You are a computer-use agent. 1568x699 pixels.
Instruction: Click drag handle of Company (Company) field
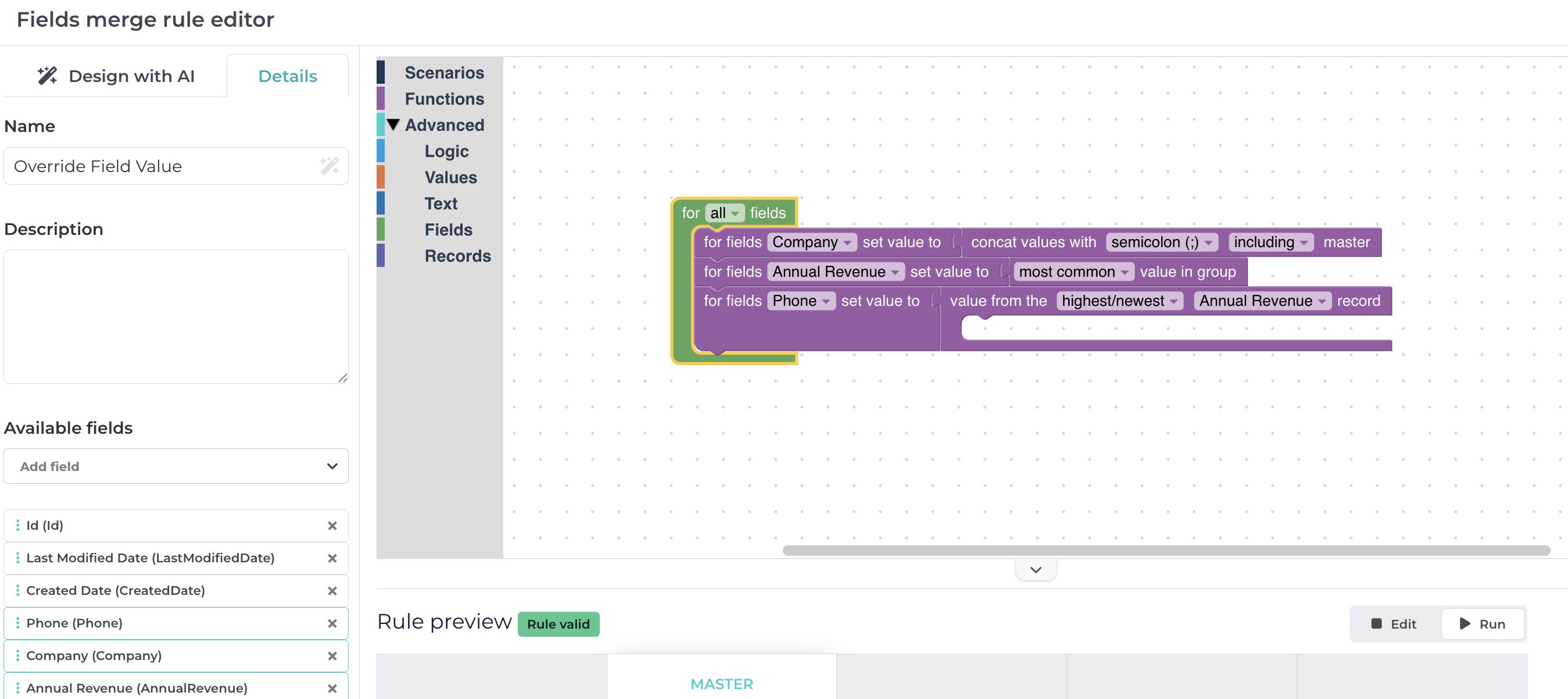(17, 656)
